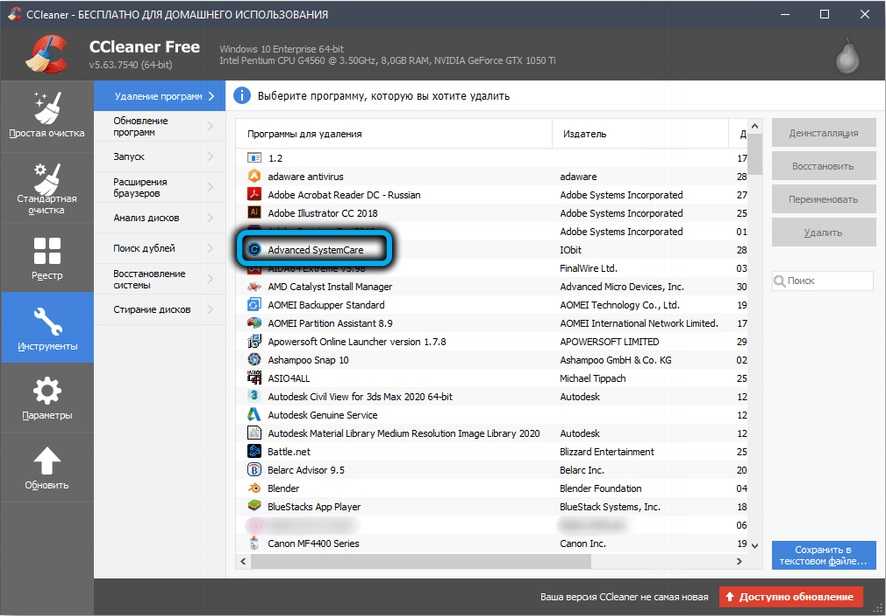Open the Поиск дублей tab
The height and width of the screenshot is (616, 886).
tap(159, 248)
